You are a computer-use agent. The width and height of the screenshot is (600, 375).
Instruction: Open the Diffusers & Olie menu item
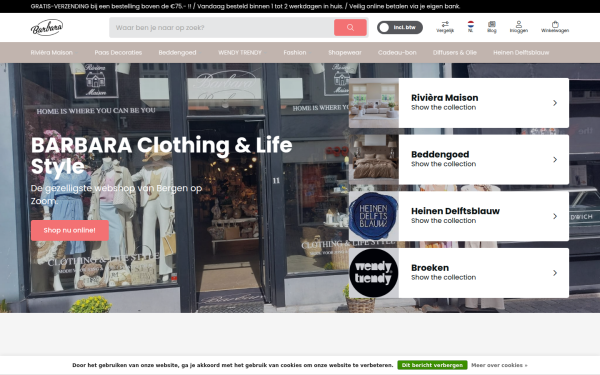[x=455, y=53]
